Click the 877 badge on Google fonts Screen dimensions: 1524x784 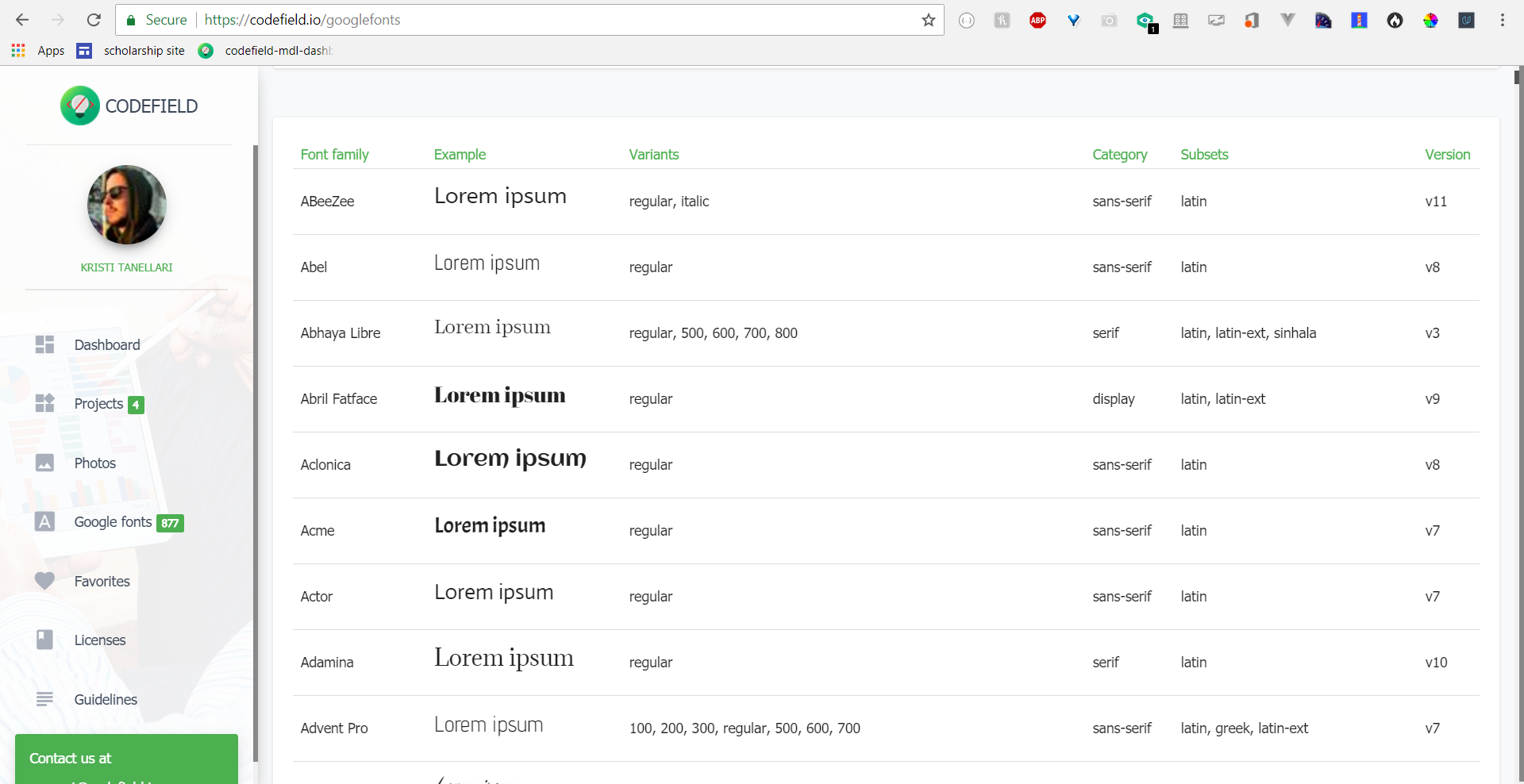point(170,523)
